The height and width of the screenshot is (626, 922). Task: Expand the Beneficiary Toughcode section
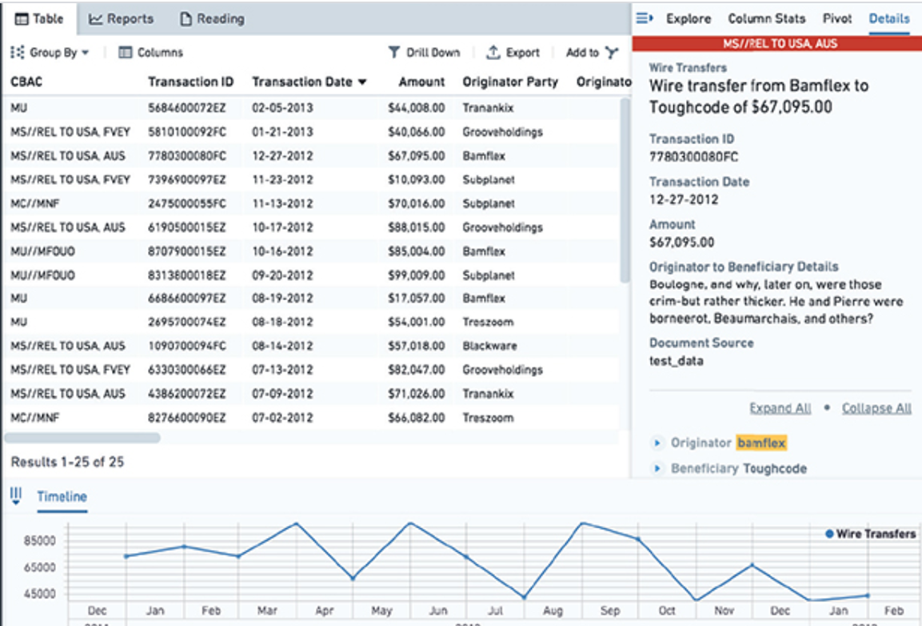[658, 469]
